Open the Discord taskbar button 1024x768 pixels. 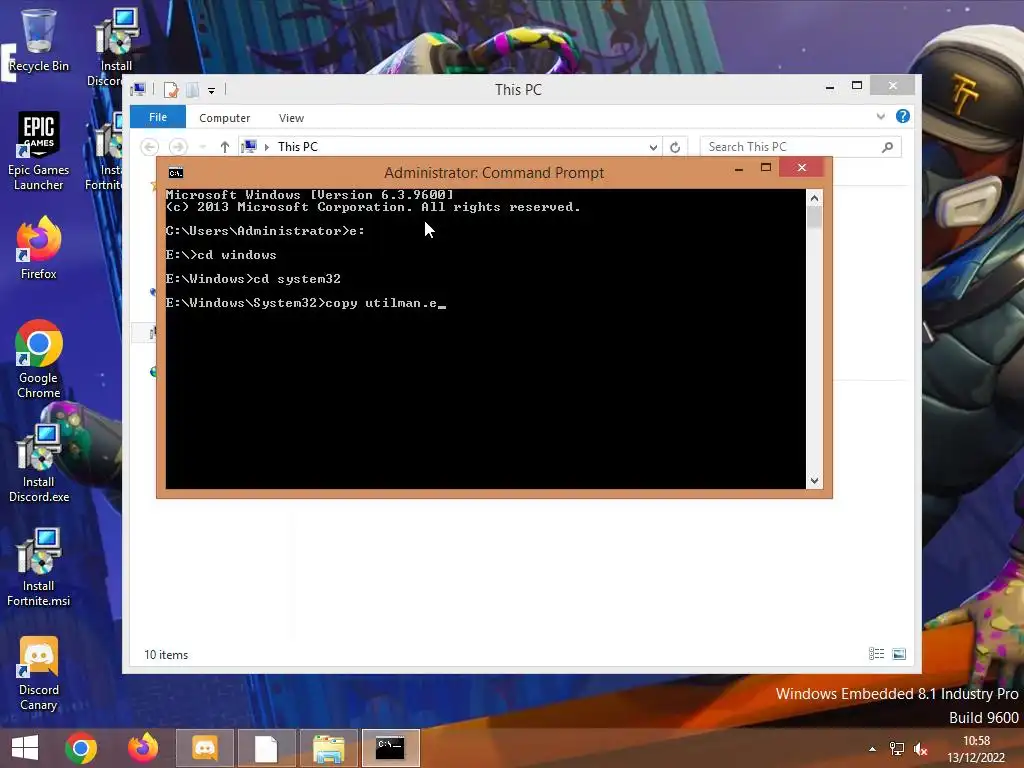(204, 748)
